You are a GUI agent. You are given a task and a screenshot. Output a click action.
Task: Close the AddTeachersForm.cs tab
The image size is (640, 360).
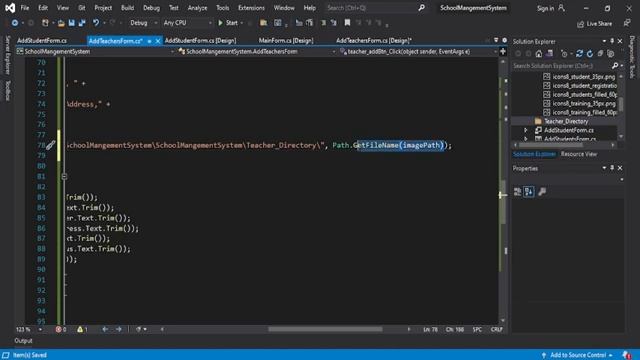tap(158, 41)
